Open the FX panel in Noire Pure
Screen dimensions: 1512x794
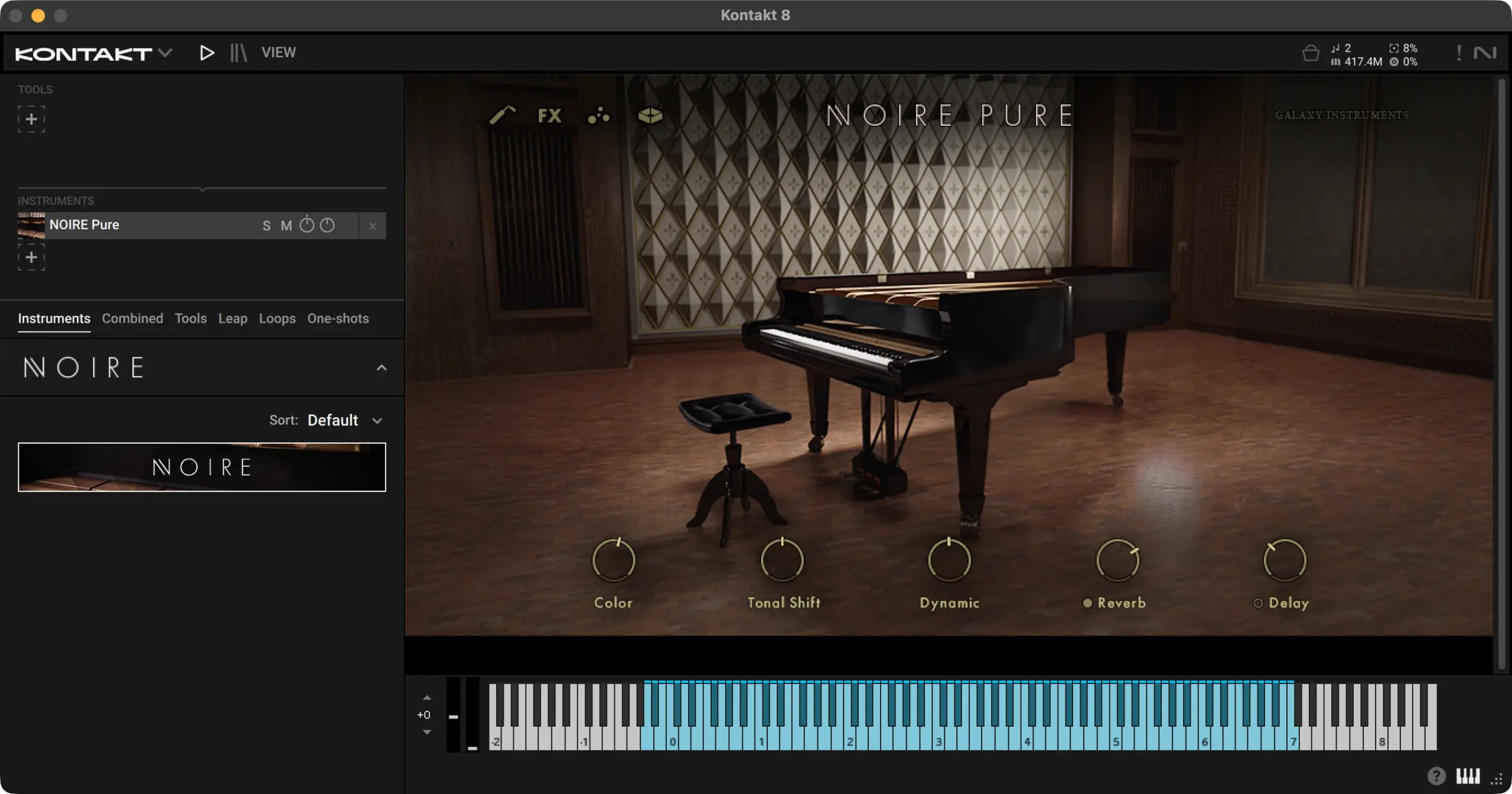click(549, 116)
